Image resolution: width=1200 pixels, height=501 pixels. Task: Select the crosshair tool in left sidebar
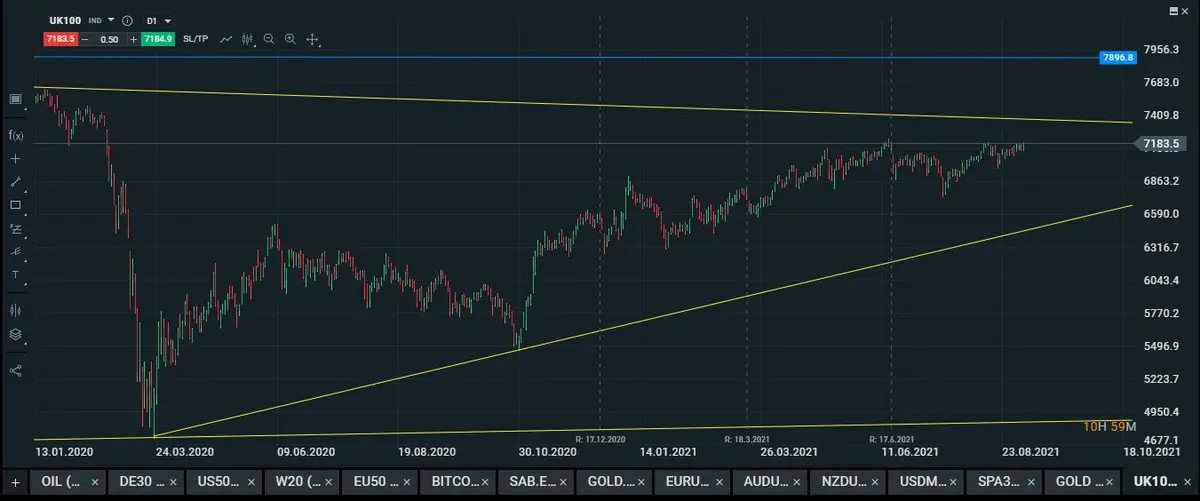[15, 159]
